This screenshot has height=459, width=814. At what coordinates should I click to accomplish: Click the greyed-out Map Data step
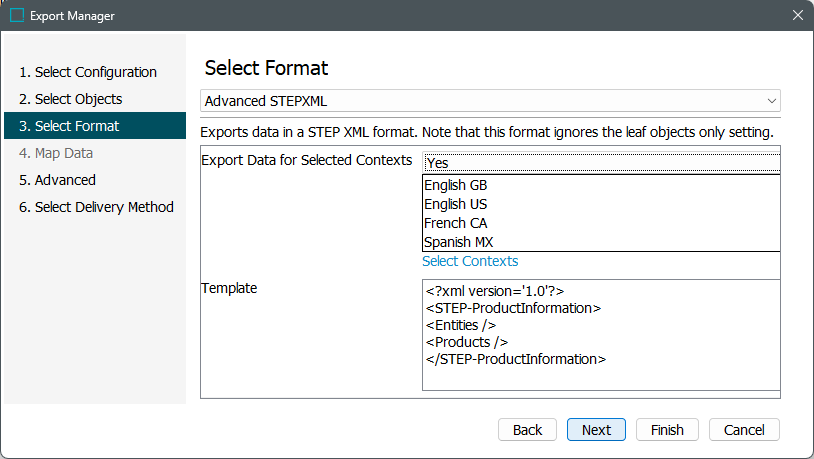tap(64, 153)
